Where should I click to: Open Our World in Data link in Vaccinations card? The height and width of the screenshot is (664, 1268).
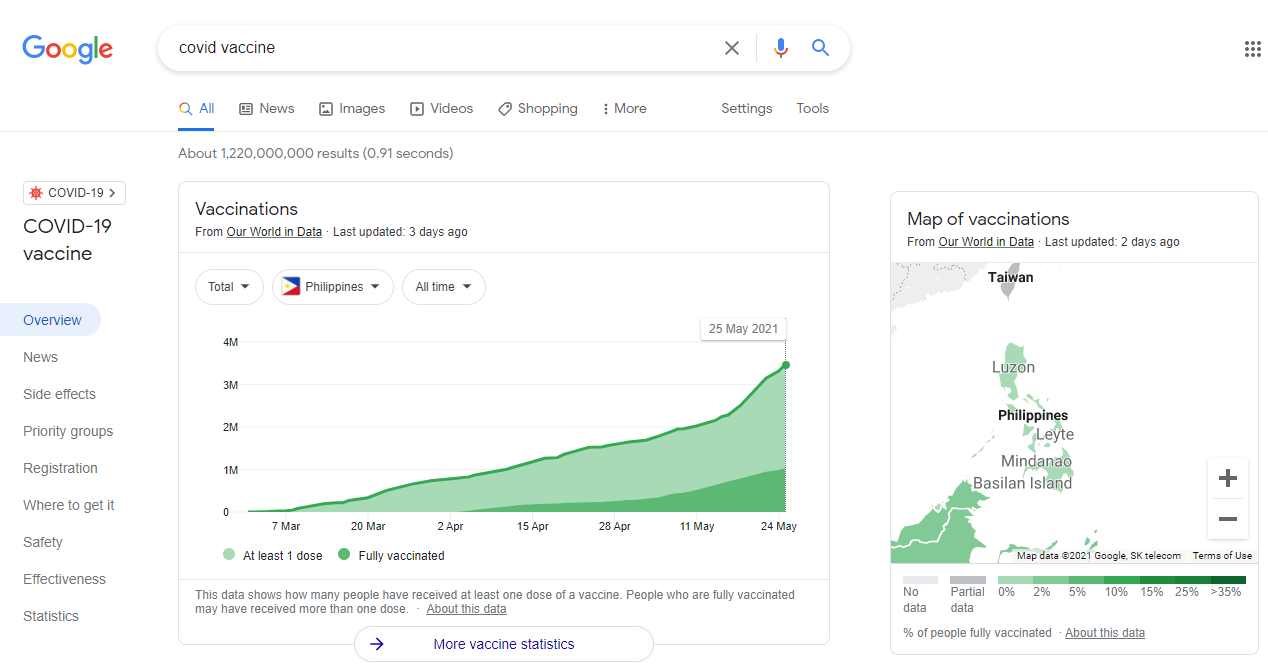pyautogui.click(x=274, y=232)
